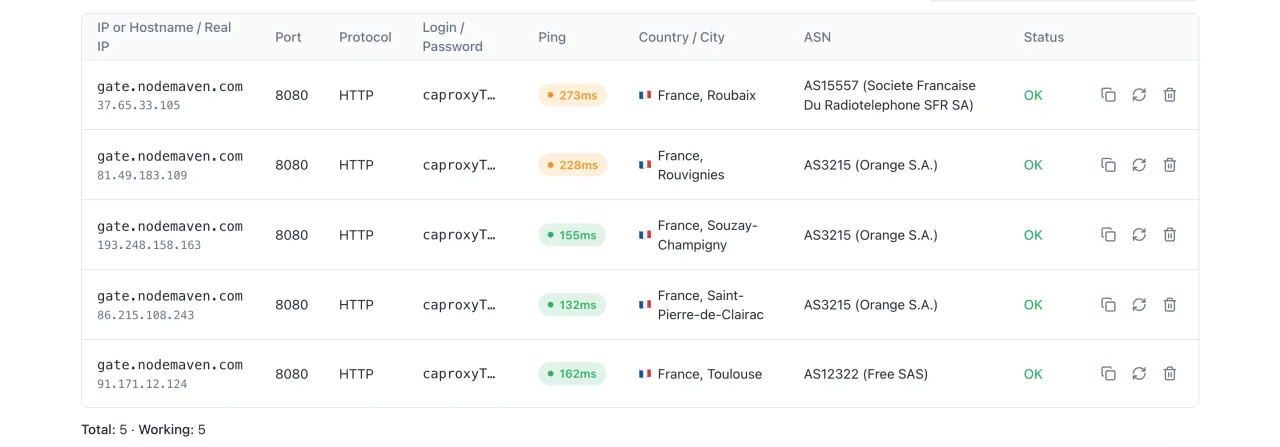Refresh the France, Toulouse proxy check
The width and height of the screenshot is (1280, 447).
pyautogui.click(x=1139, y=374)
